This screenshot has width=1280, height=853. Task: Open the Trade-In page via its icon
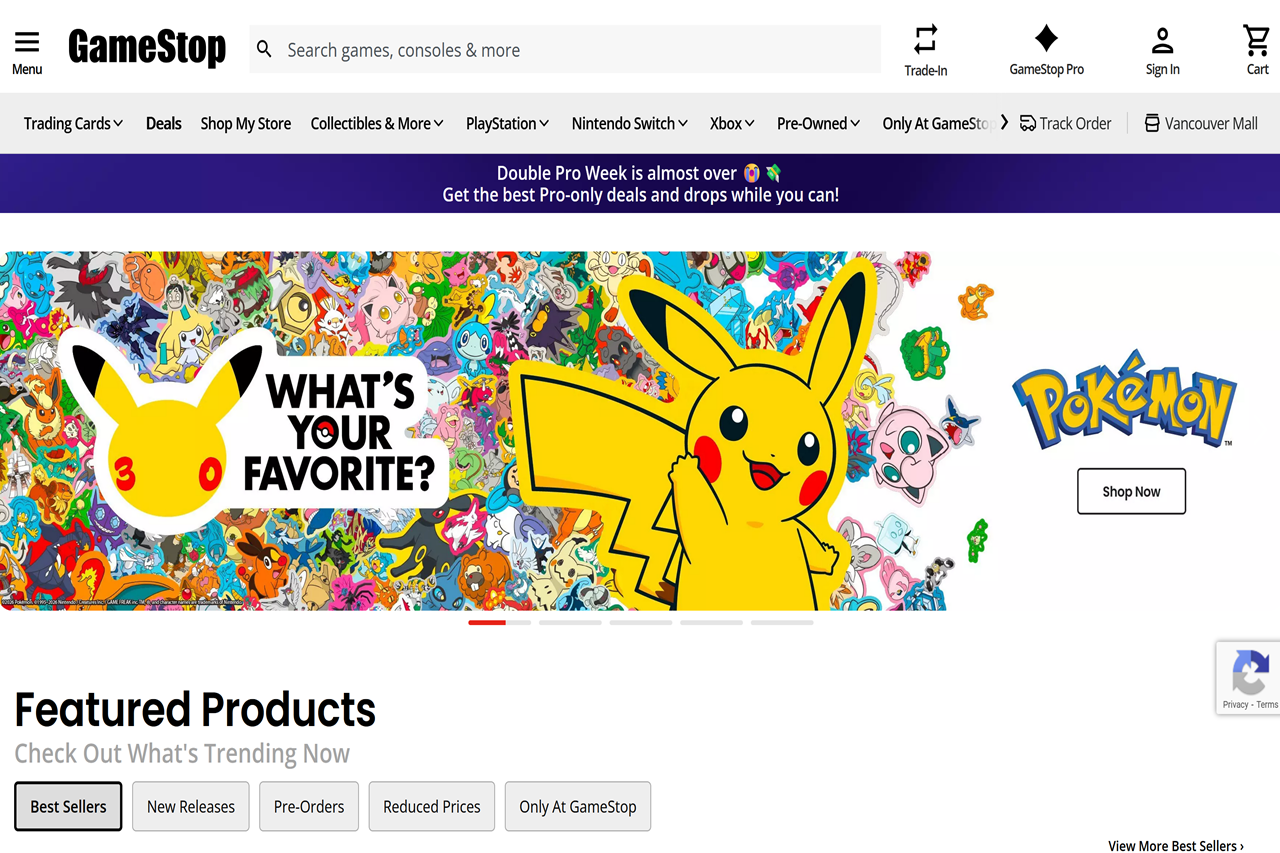[925, 40]
